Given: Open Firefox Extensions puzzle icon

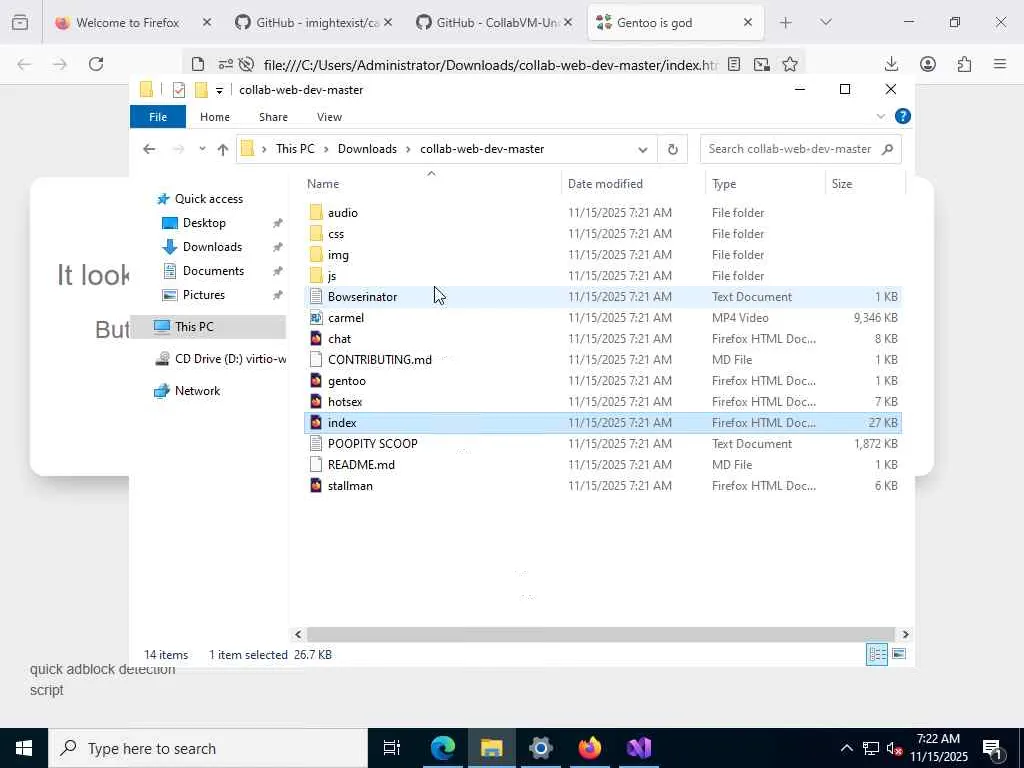Looking at the screenshot, I should pos(964,64).
